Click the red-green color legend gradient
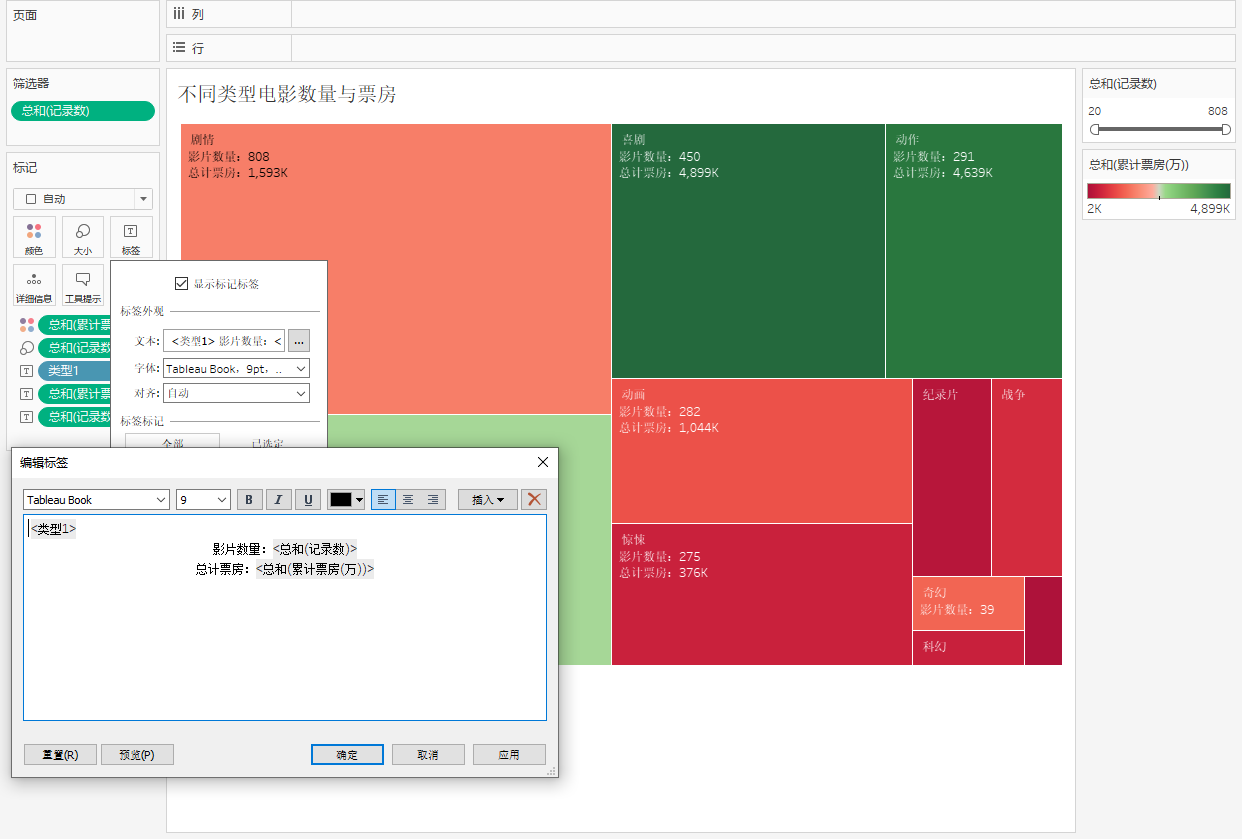The image size is (1242, 839). [x=1159, y=191]
